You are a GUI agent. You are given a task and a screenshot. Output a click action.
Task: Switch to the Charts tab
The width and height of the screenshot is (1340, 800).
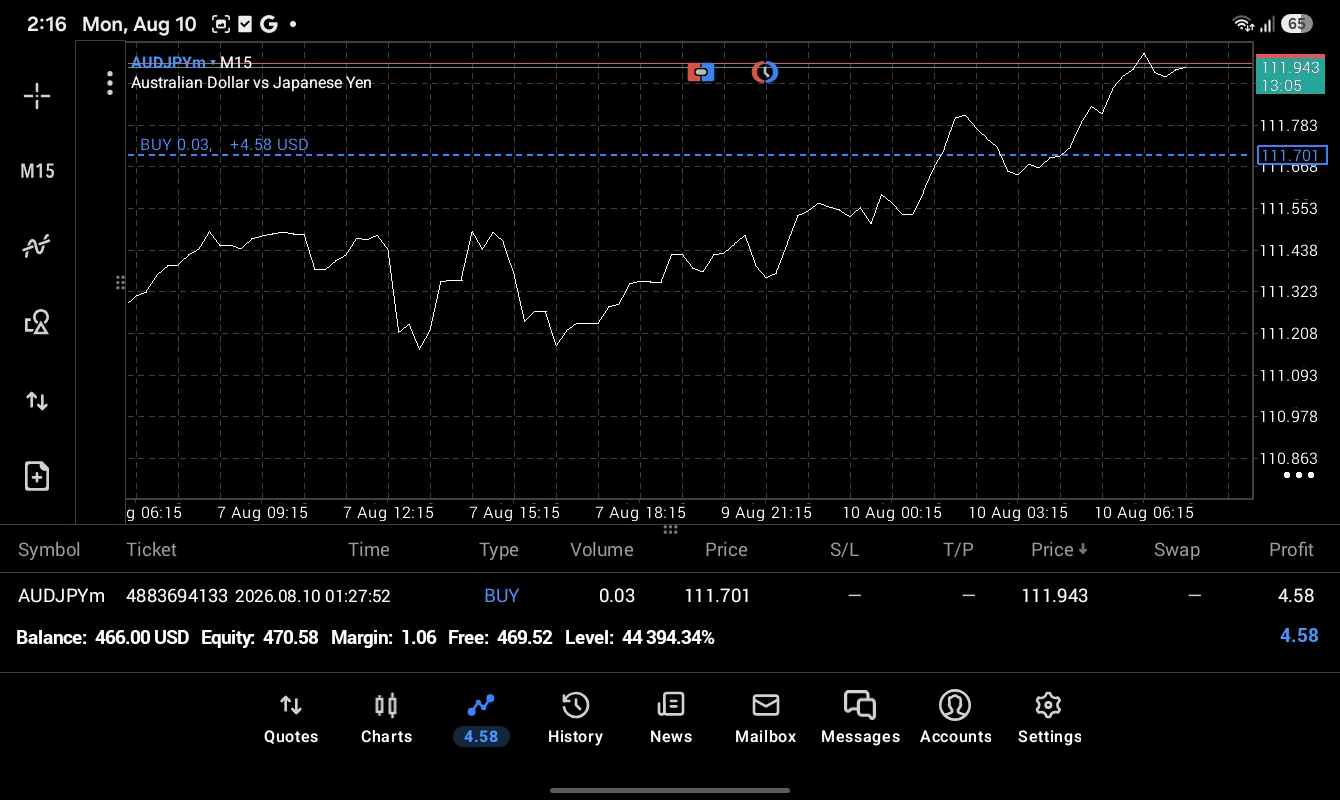386,719
